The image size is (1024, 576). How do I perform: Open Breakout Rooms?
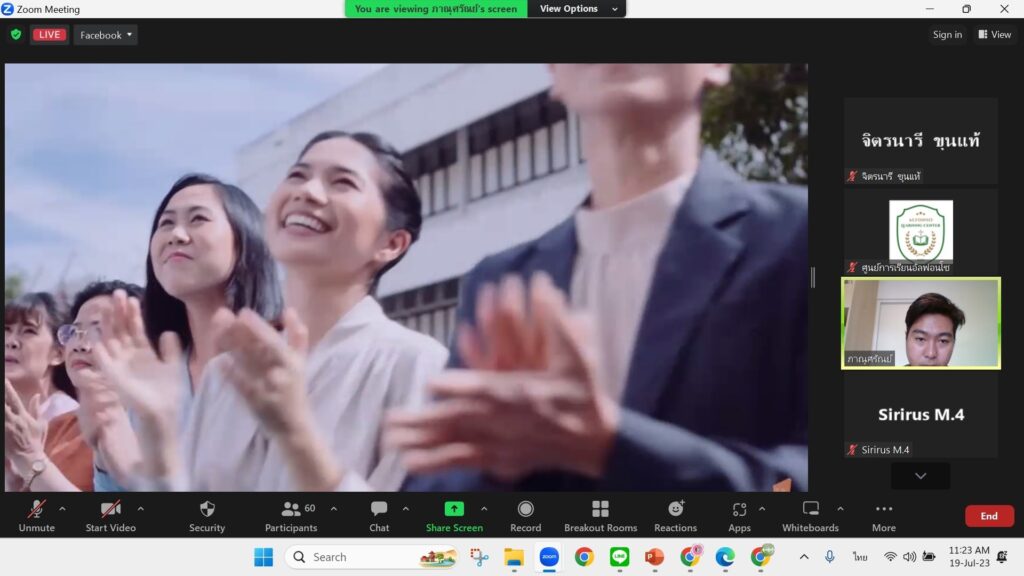[600, 510]
